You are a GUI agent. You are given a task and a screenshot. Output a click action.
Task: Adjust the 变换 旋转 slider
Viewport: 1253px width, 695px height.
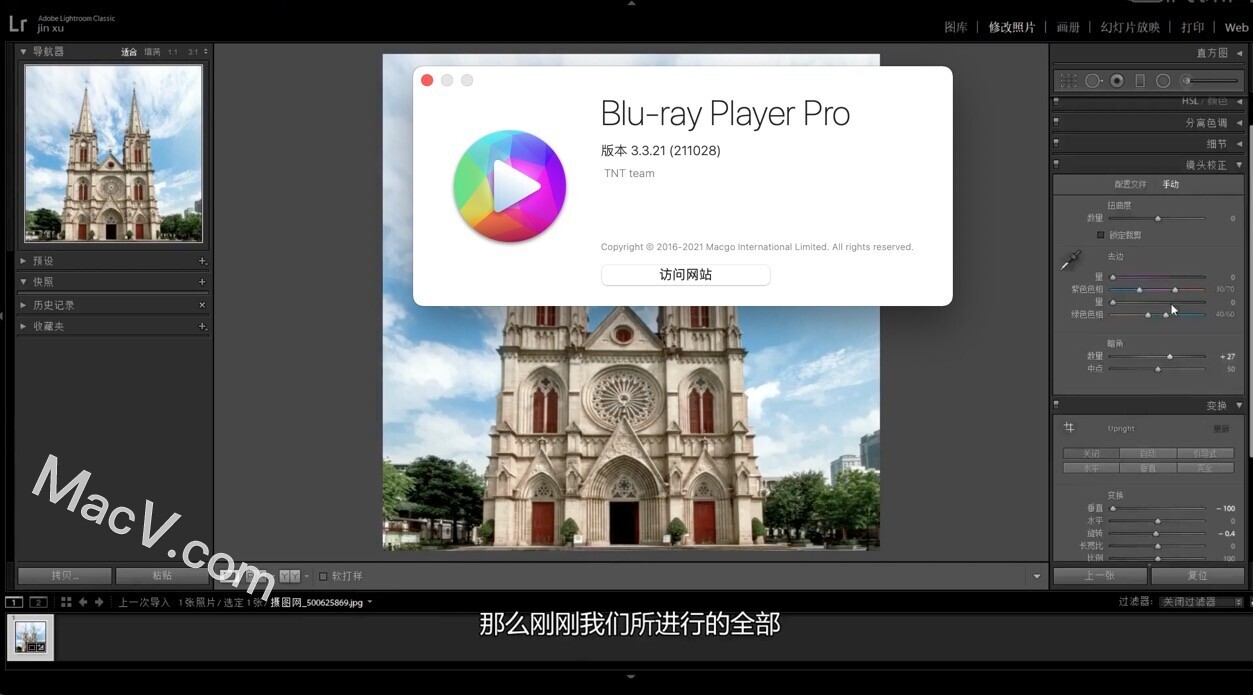point(1158,533)
